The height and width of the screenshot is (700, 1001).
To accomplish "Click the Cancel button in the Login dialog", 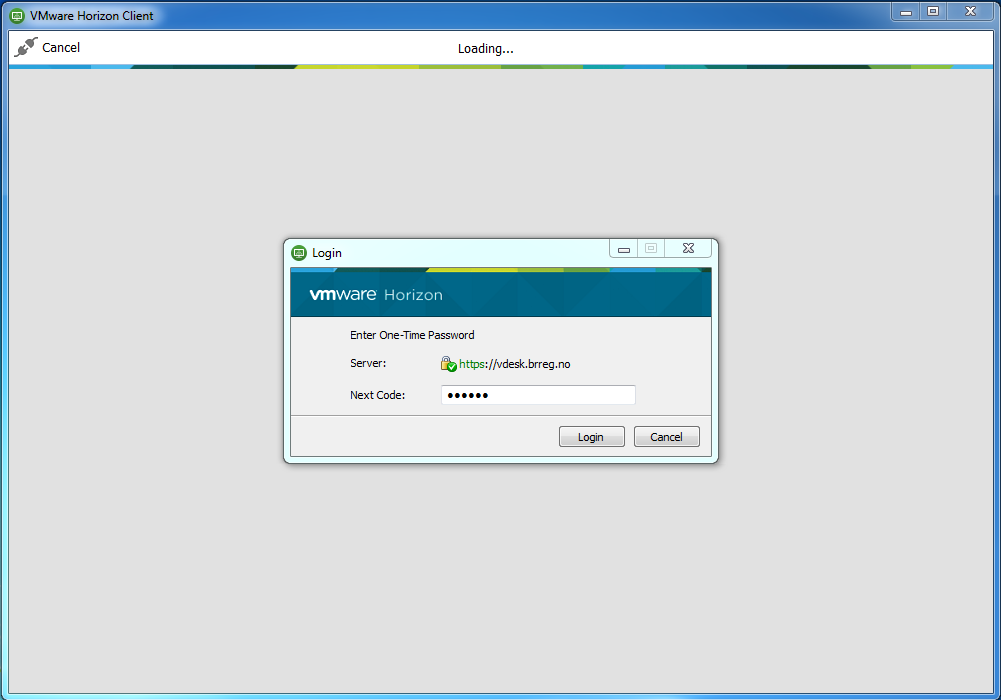I will click(x=666, y=437).
